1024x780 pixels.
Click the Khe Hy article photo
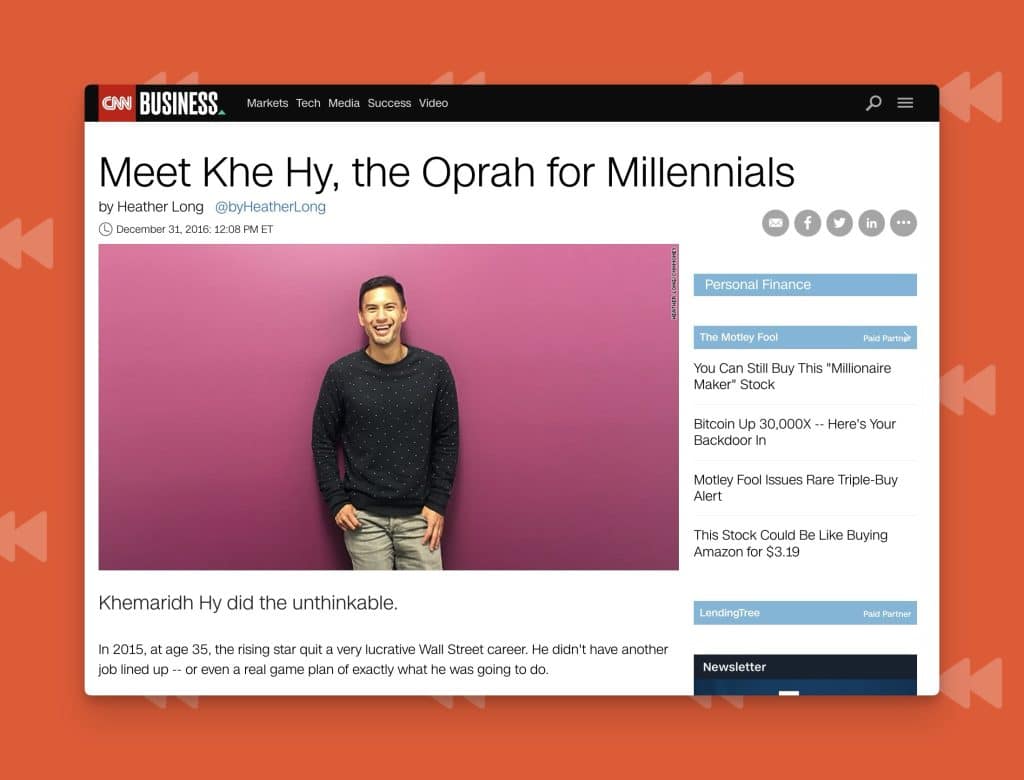click(389, 407)
